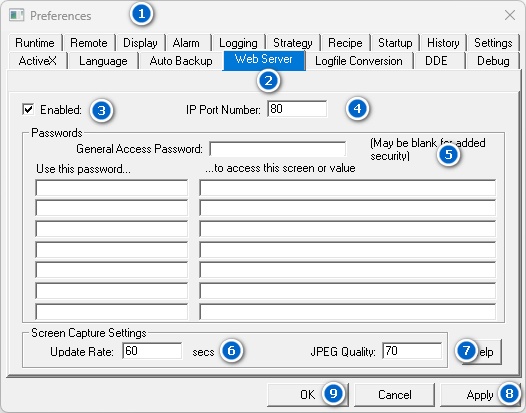Click the IP Port Number field
The height and width of the screenshot is (413, 526).
[297, 109]
